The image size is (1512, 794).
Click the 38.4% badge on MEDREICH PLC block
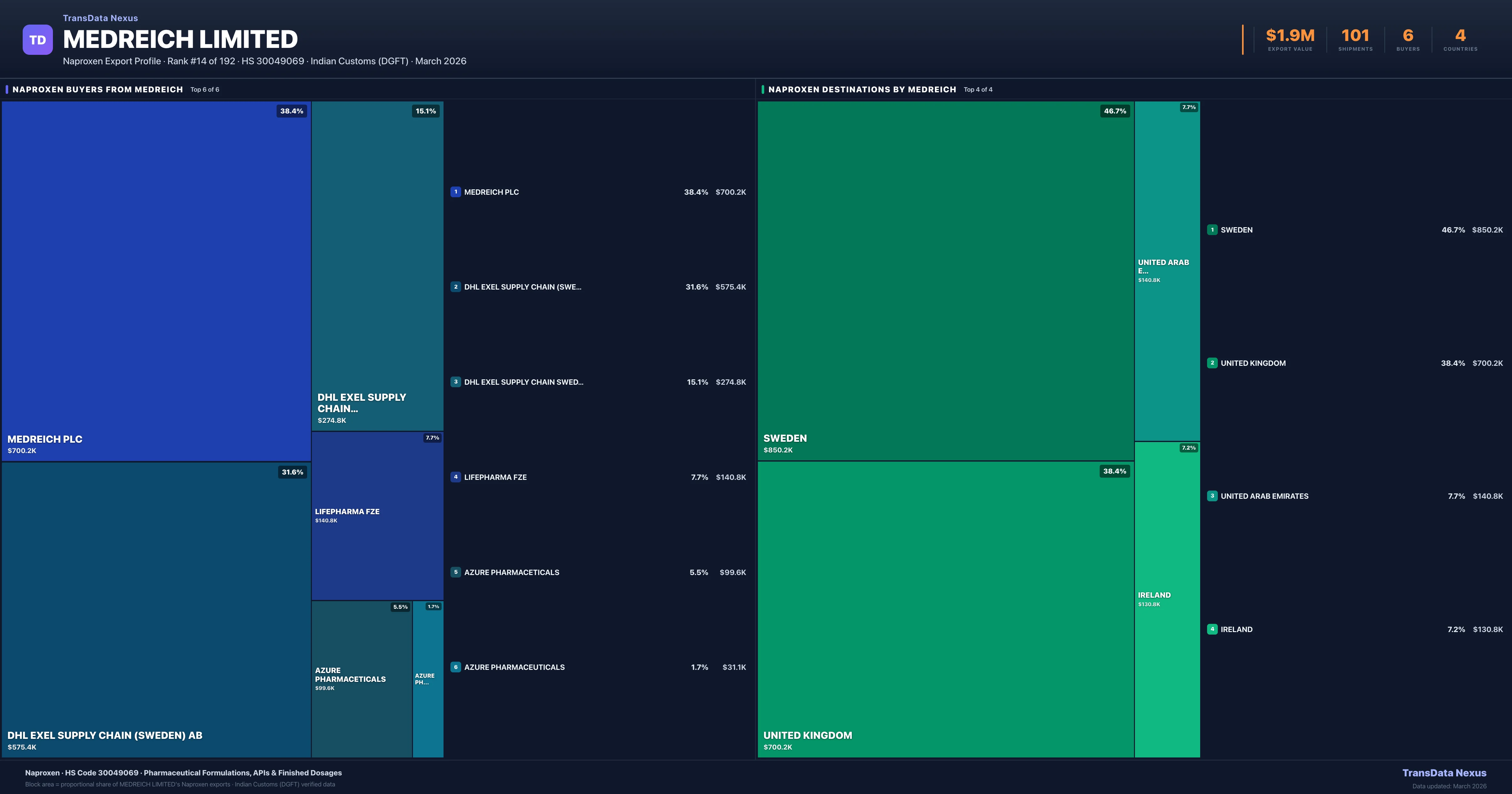pos(292,111)
